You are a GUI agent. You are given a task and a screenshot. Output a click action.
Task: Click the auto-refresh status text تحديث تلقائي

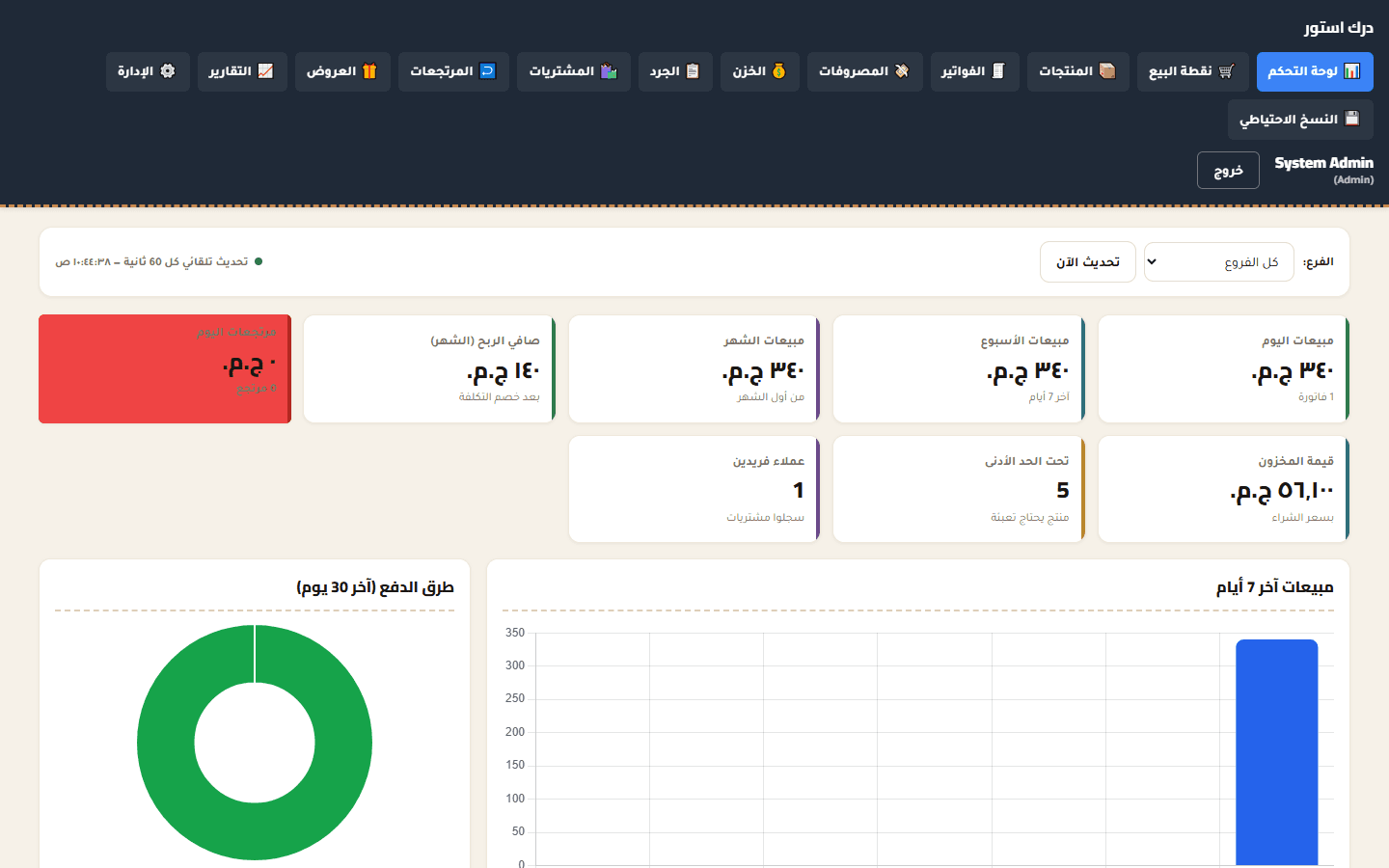click(x=151, y=262)
